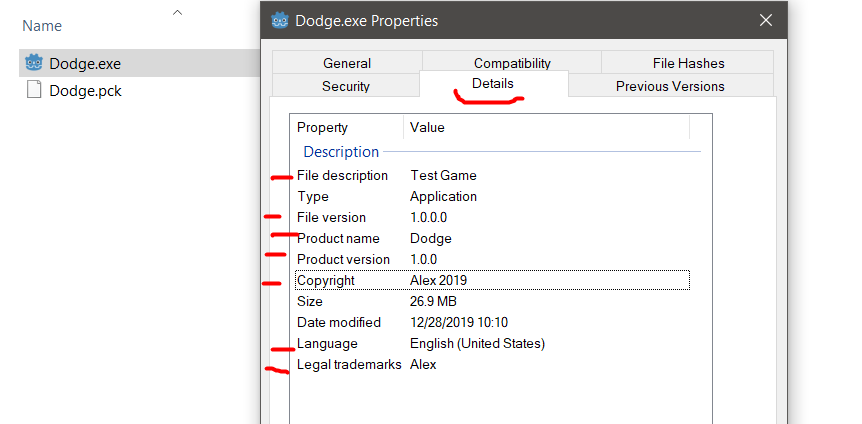Select the Copyright property row
The width and height of the screenshot is (862, 424).
[x=492, y=280]
